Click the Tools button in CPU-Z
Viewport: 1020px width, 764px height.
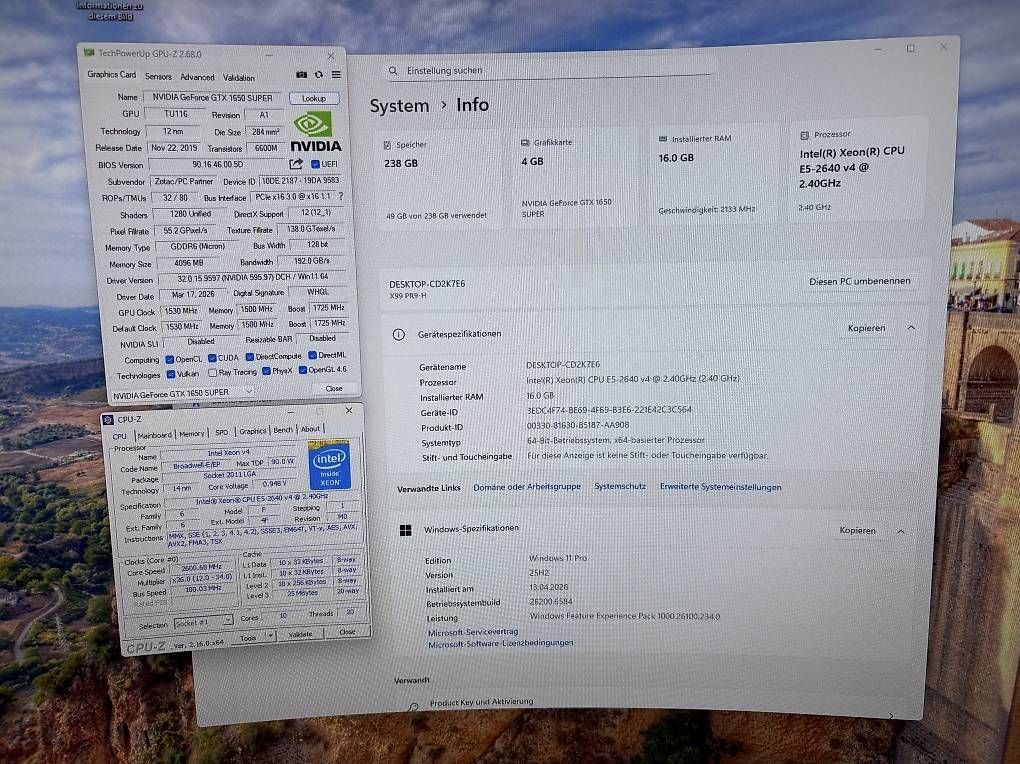pyautogui.click(x=249, y=638)
